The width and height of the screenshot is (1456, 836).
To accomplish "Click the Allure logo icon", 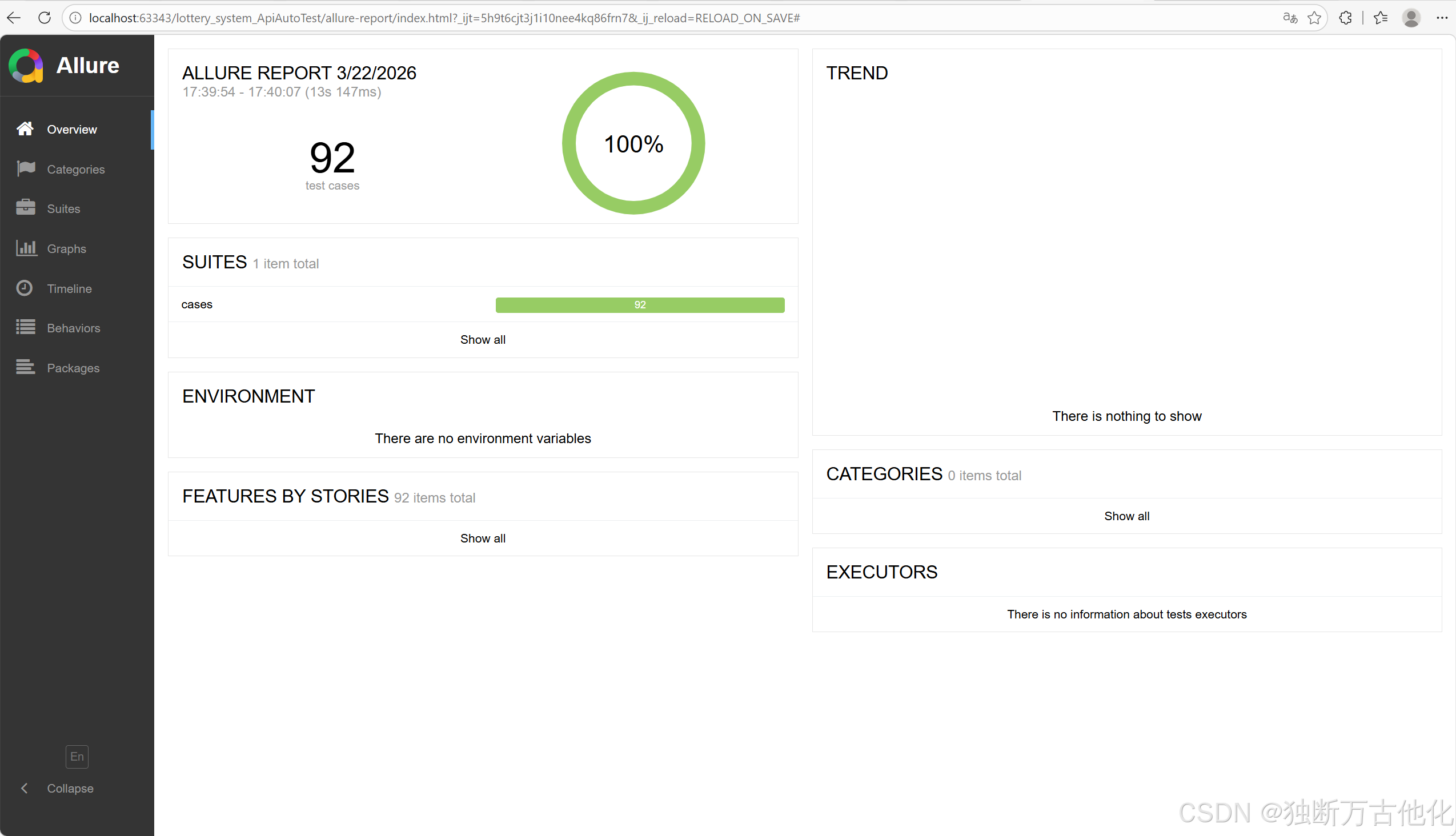I will click(26, 66).
